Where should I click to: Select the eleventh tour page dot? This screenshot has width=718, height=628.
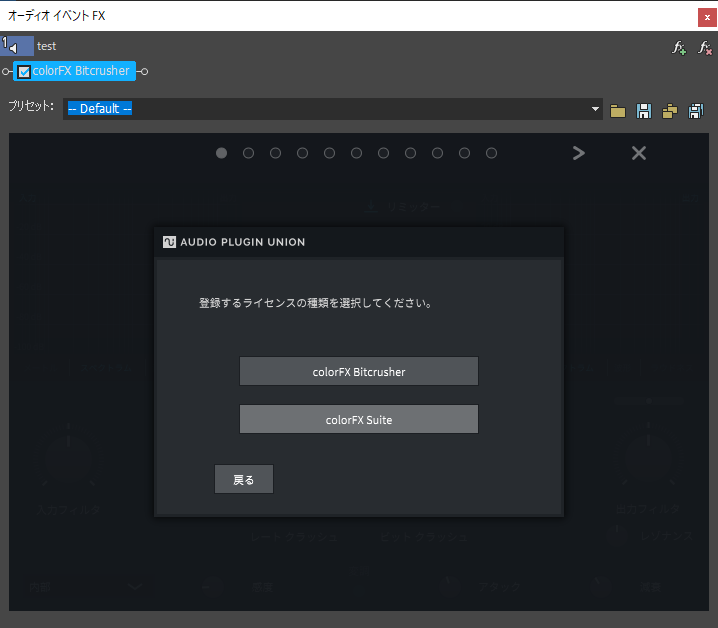pos(492,153)
